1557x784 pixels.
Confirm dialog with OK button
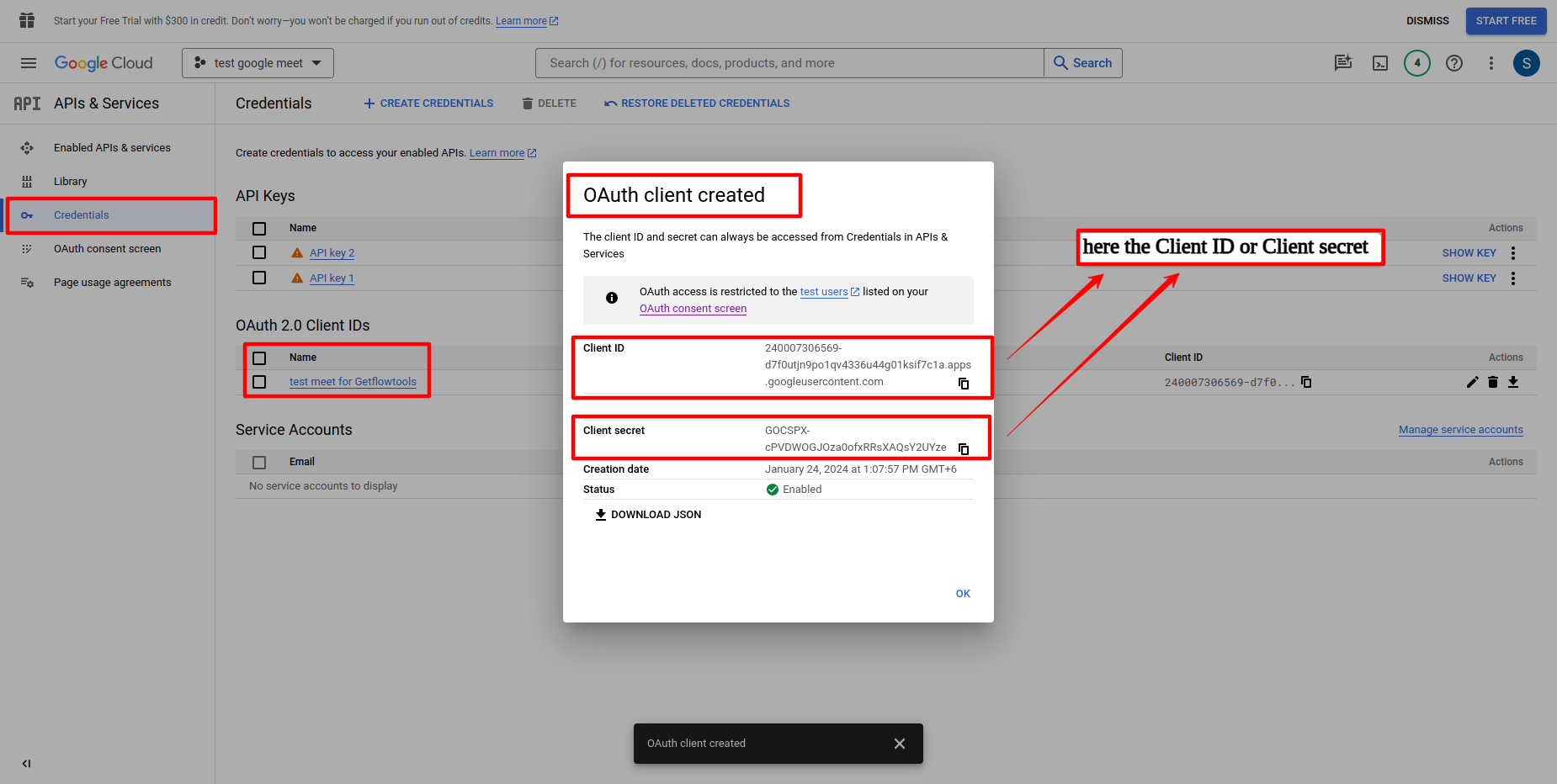click(963, 594)
